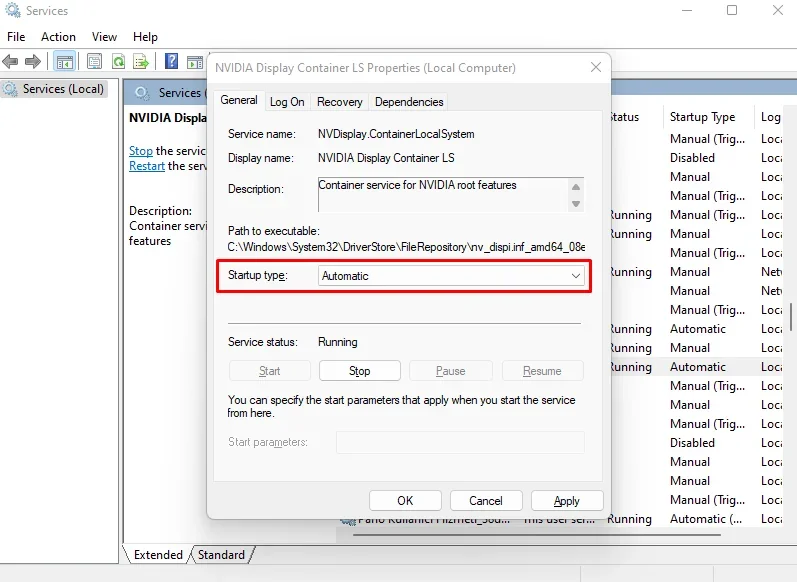The image size is (797, 582).
Task: Click the greyed Pause button
Action: pos(450,371)
